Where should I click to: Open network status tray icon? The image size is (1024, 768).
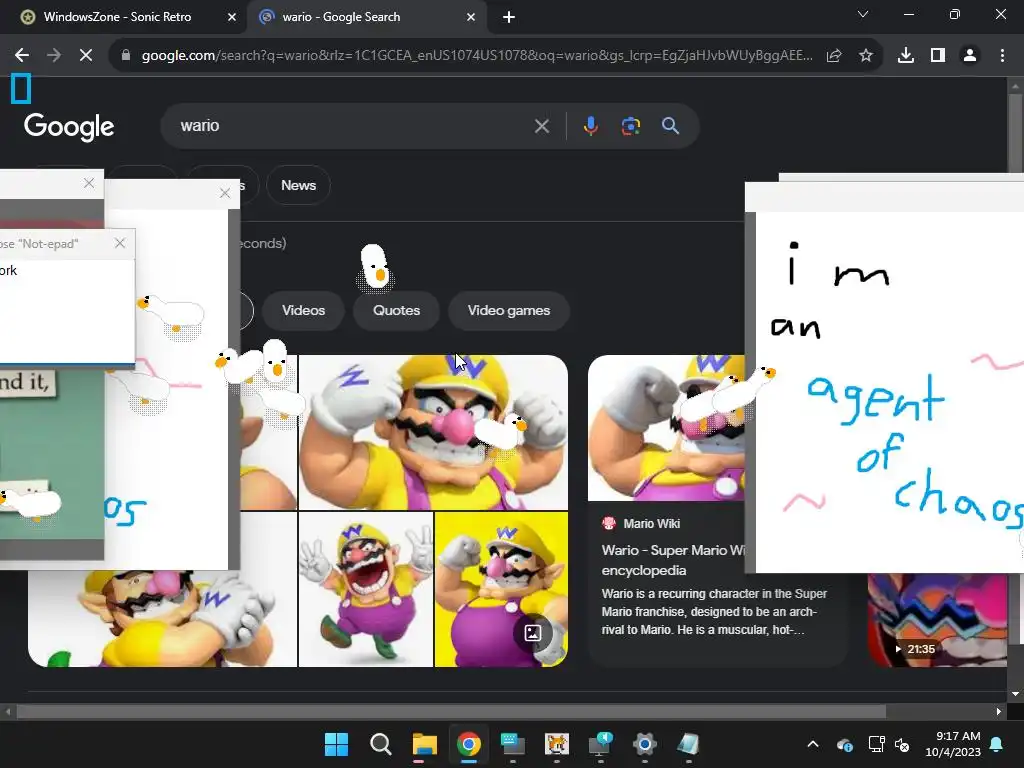(876, 744)
